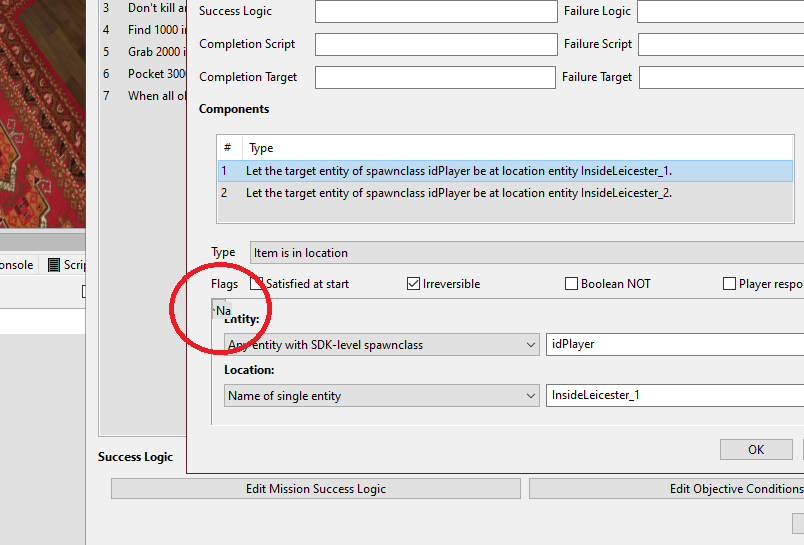Open the component Type dropdown
Screen dimensions: 804x545
[x=525, y=253]
